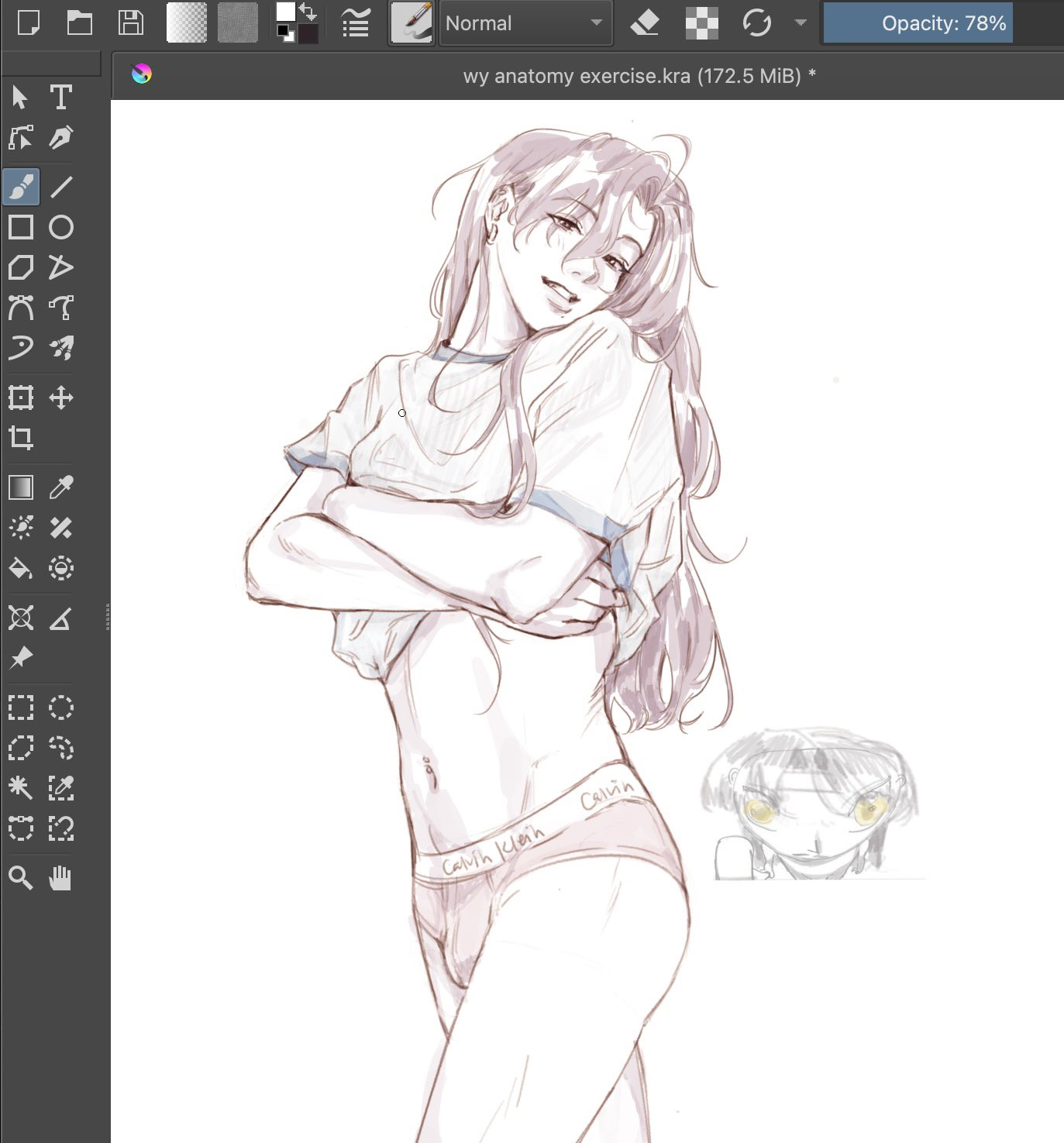
Task: Choose the Rectangular Selection tool
Action: [x=21, y=707]
